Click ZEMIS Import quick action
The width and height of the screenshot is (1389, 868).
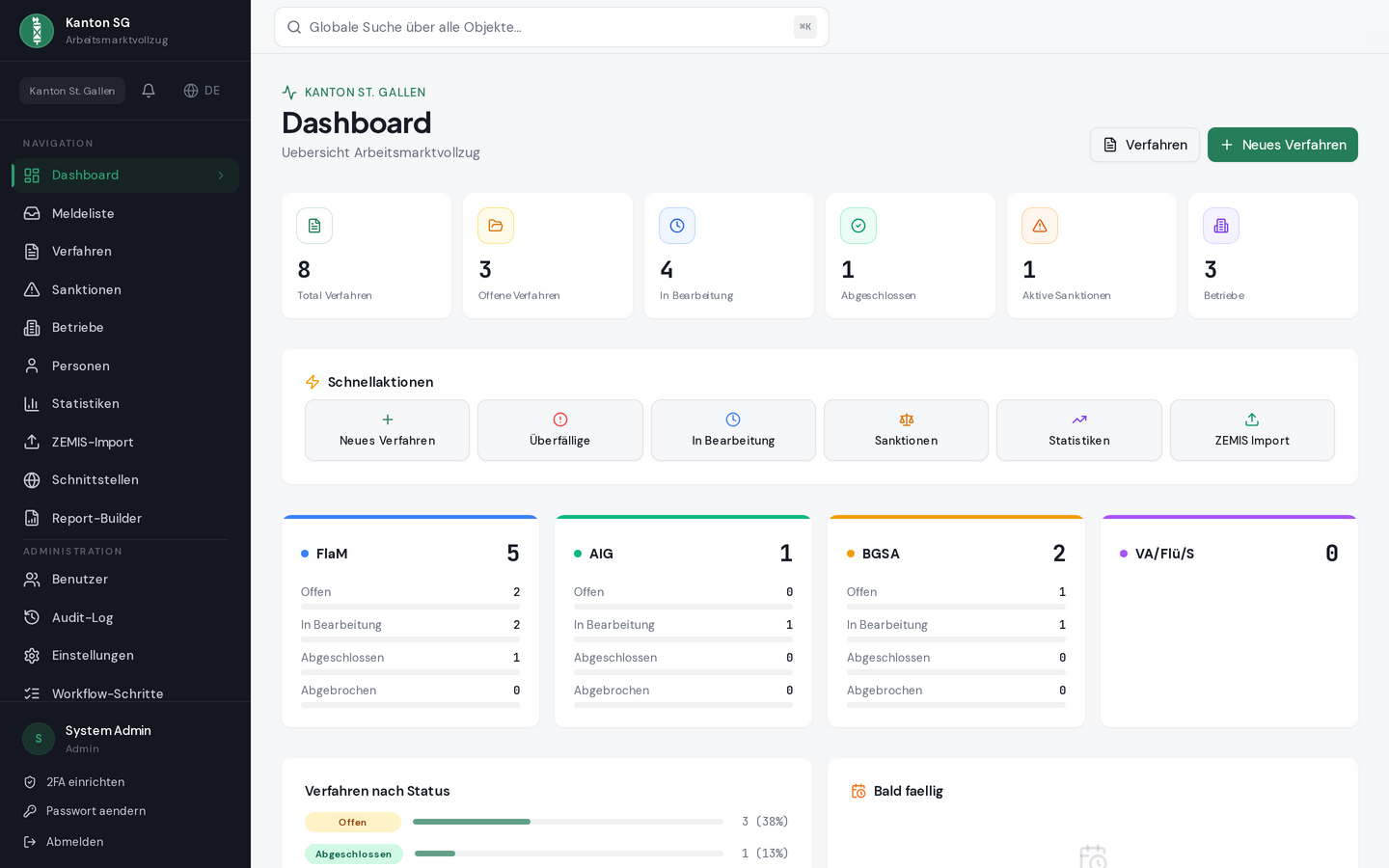(1252, 430)
